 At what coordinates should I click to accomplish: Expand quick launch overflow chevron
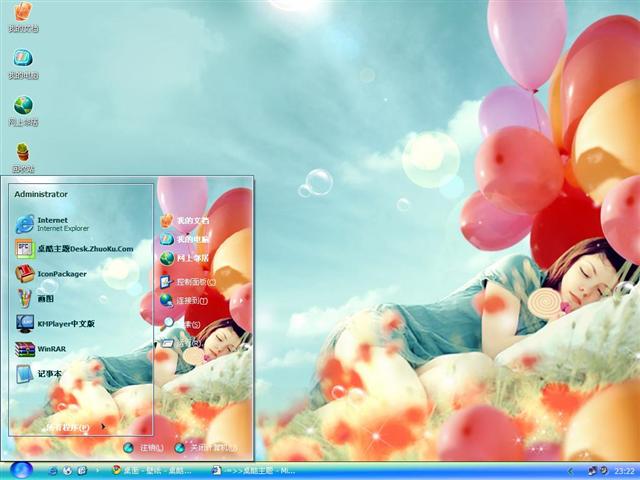(x=97, y=471)
